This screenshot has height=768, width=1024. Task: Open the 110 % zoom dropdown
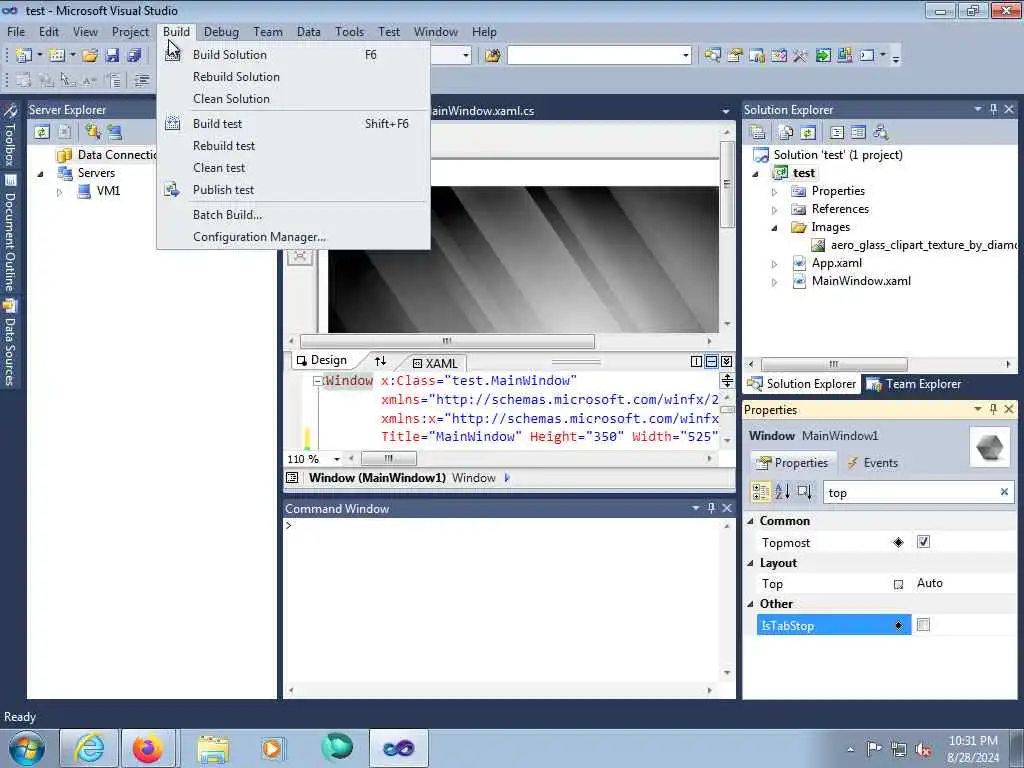pyautogui.click(x=337, y=459)
